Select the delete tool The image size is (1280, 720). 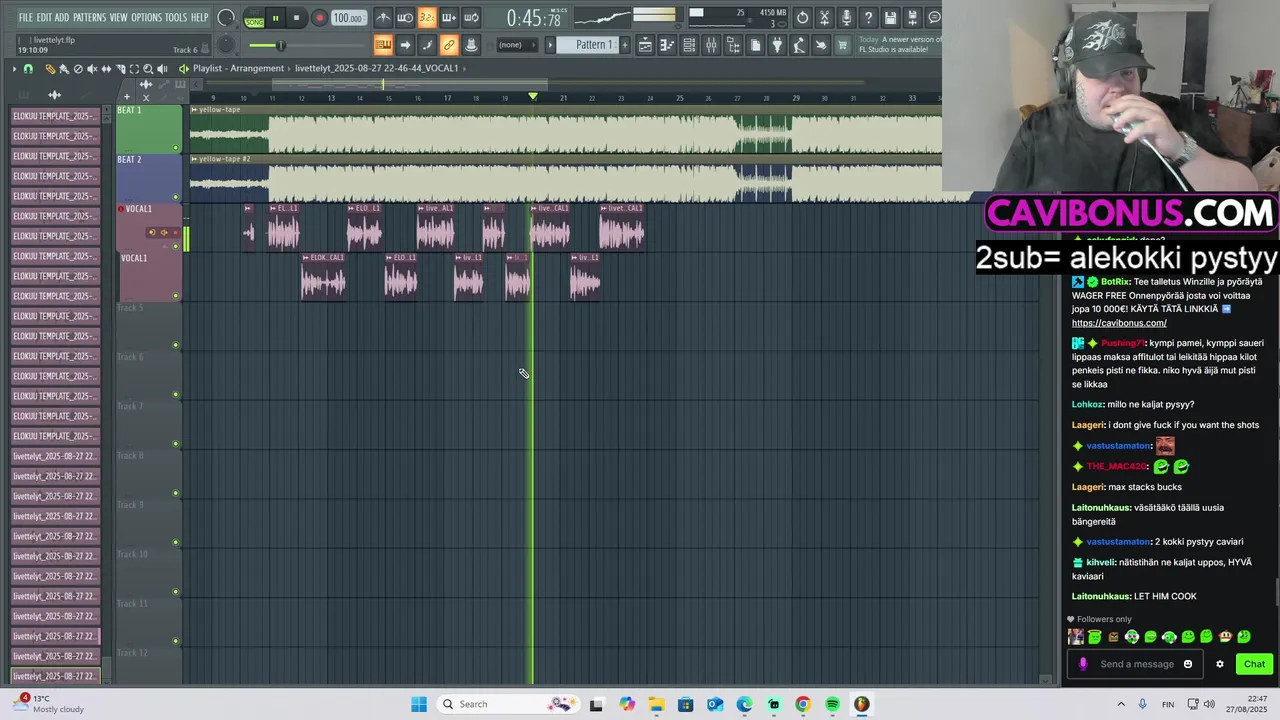coord(78,68)
